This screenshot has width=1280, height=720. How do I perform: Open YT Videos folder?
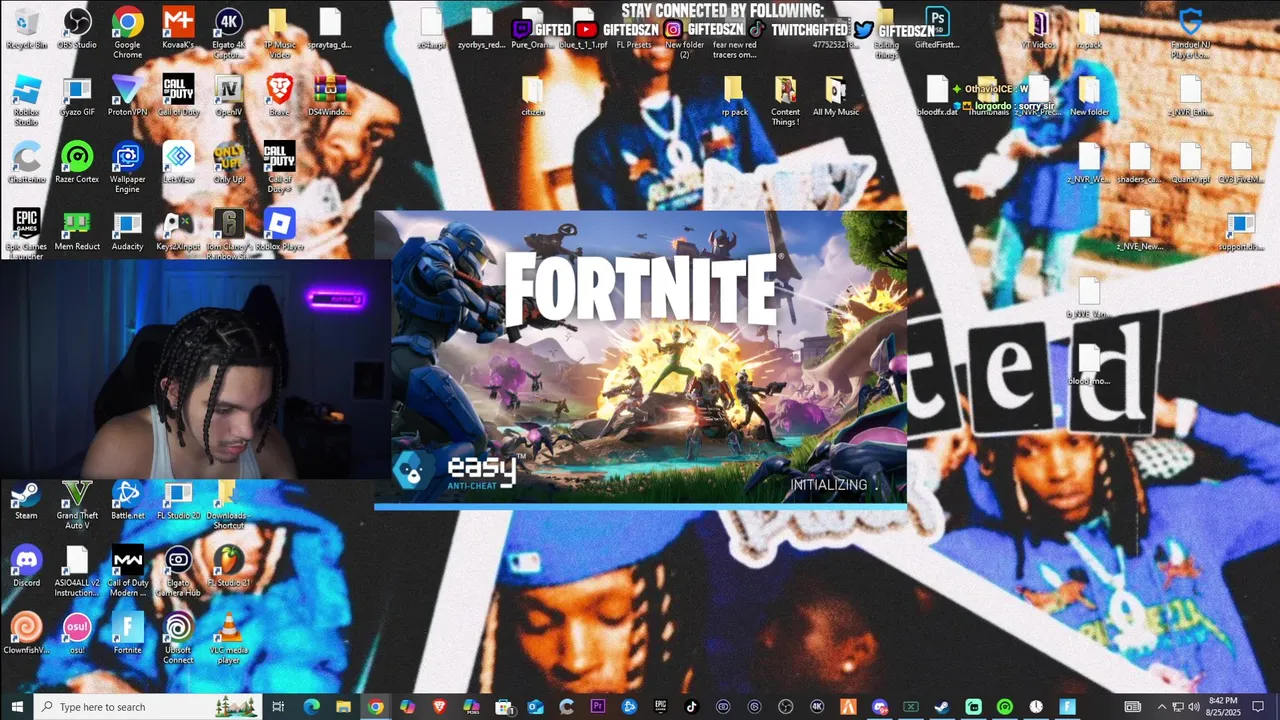coord(1038,28)
